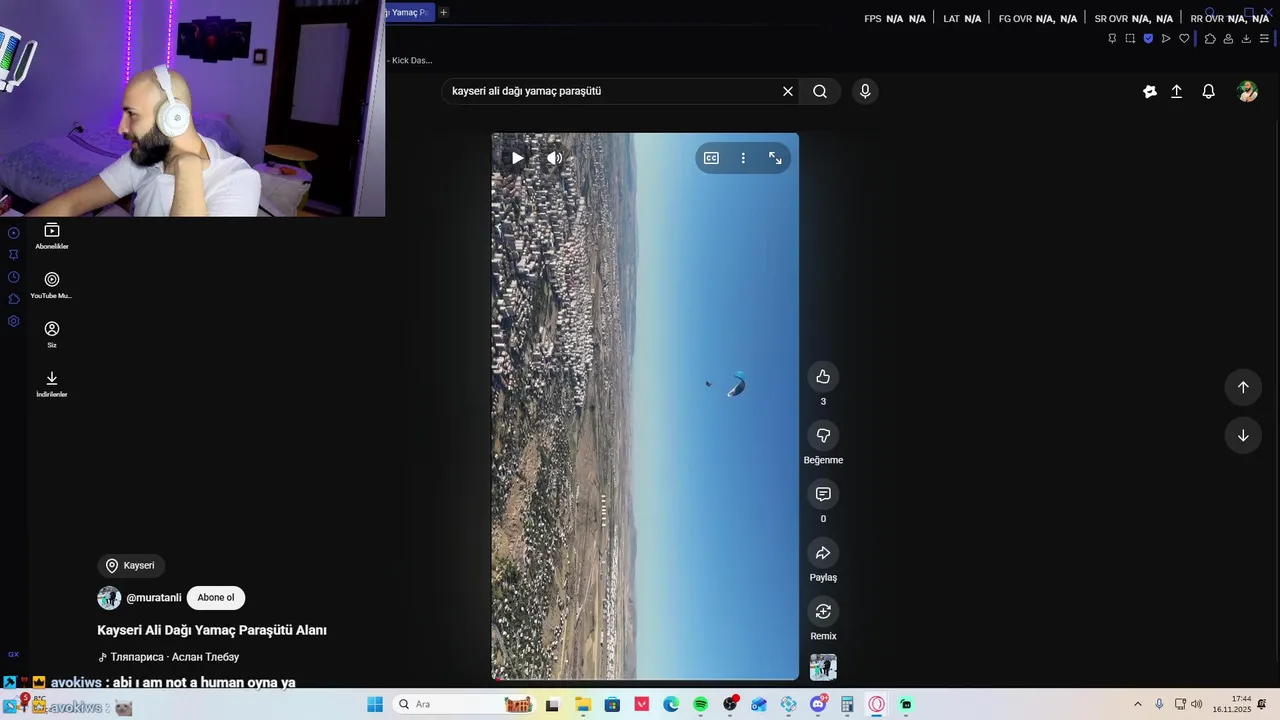This screenshot has height=720, width=1280.
Task: Open the sparkle icon beside upload
Action: click(1150, 91)
